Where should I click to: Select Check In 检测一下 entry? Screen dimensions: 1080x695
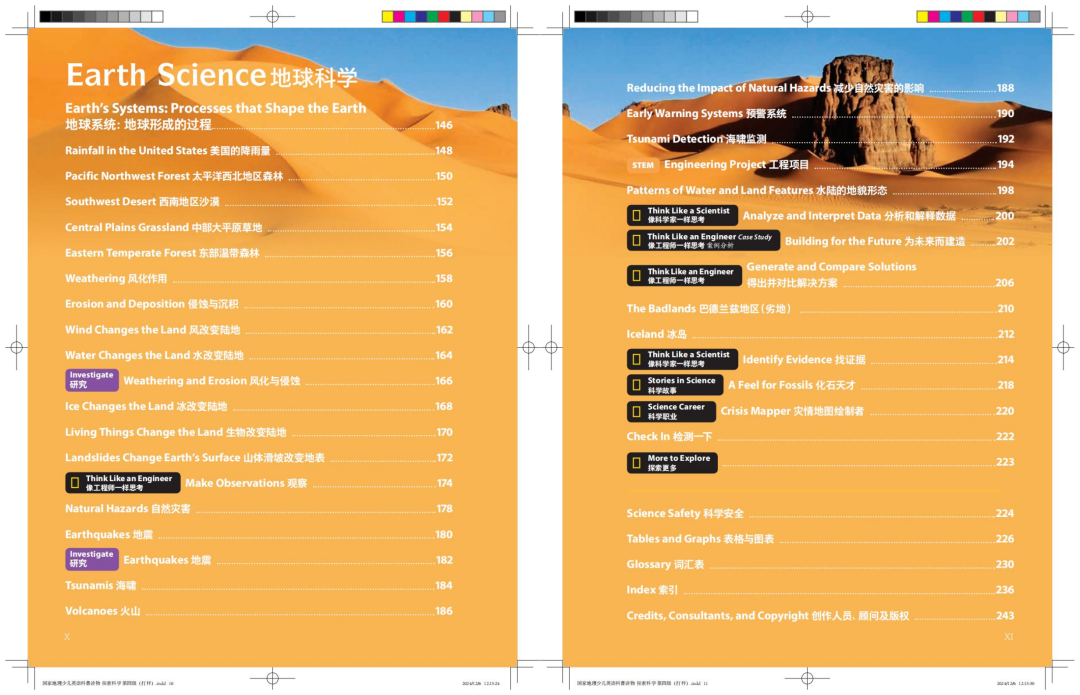669,437
